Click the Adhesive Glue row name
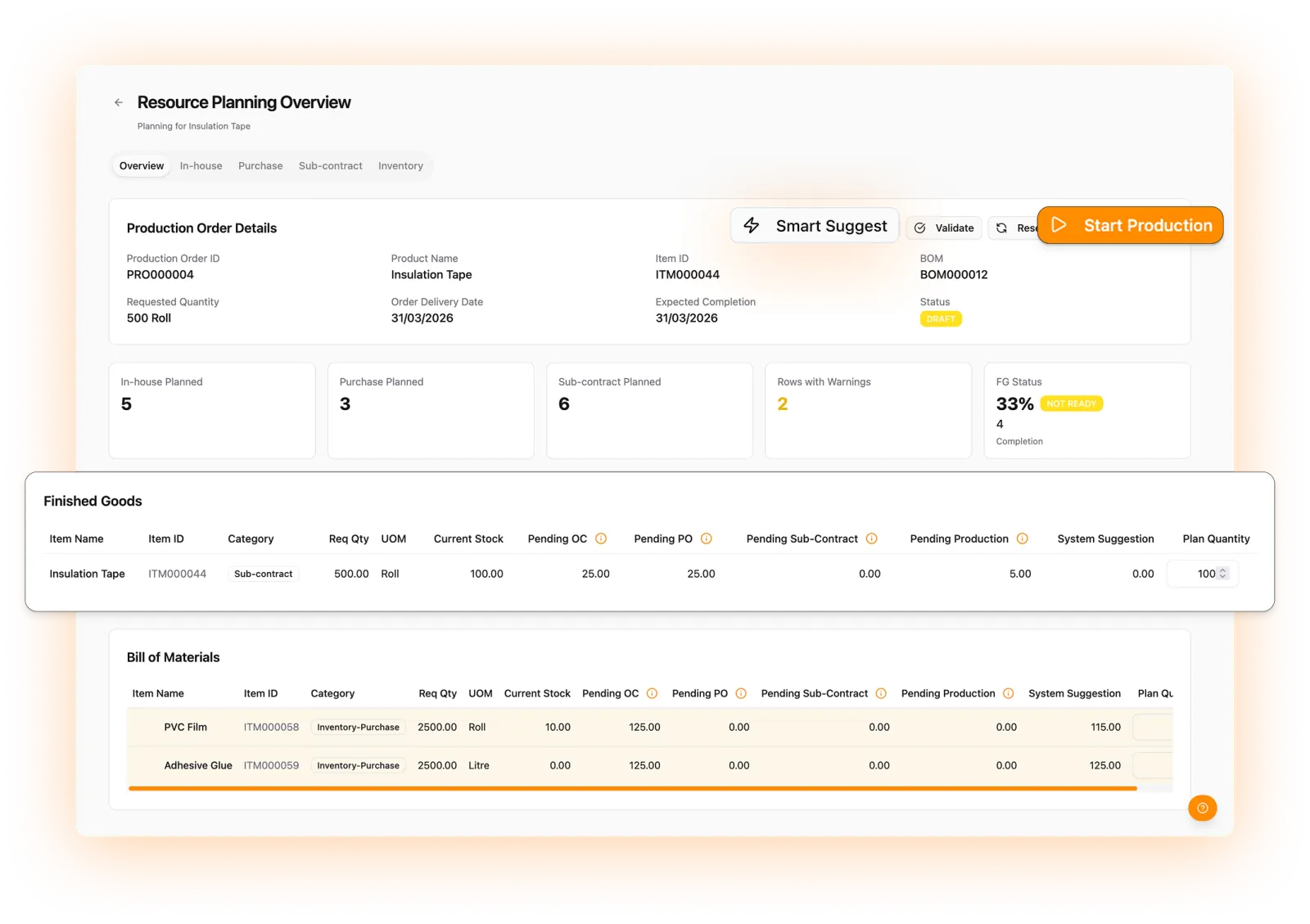1310x924 pixels. (x=198, y=765)
